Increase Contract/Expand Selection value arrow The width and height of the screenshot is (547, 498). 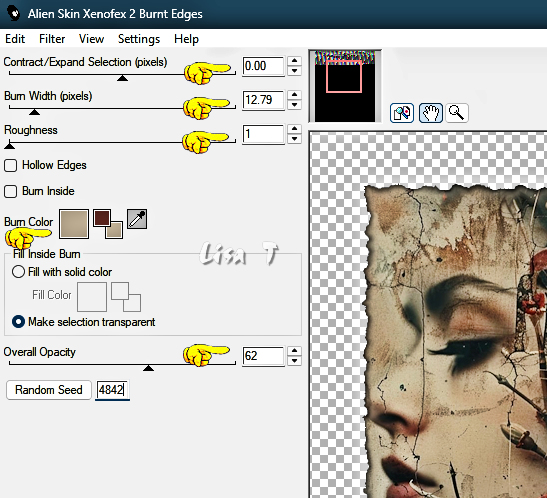(294, 61)
